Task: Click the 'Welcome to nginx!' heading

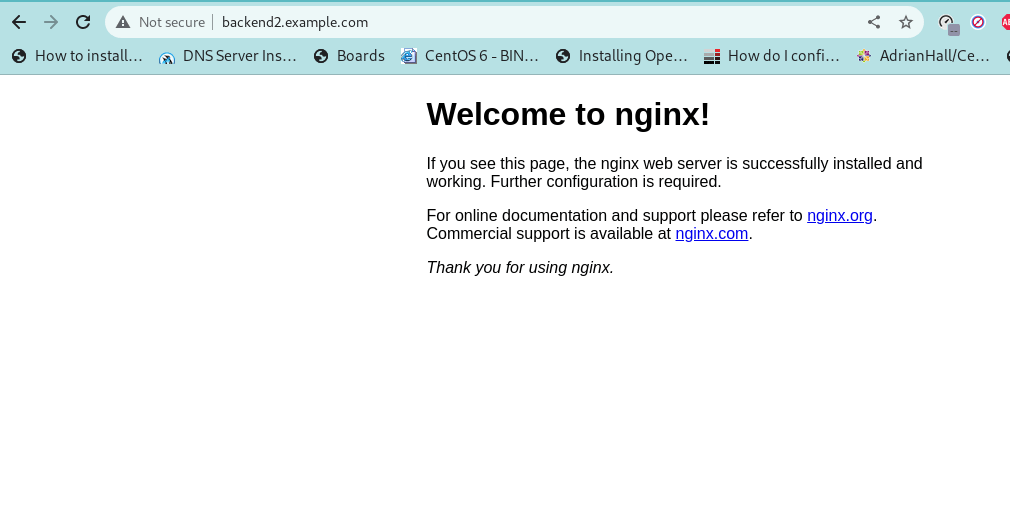Action: [568, 114]
